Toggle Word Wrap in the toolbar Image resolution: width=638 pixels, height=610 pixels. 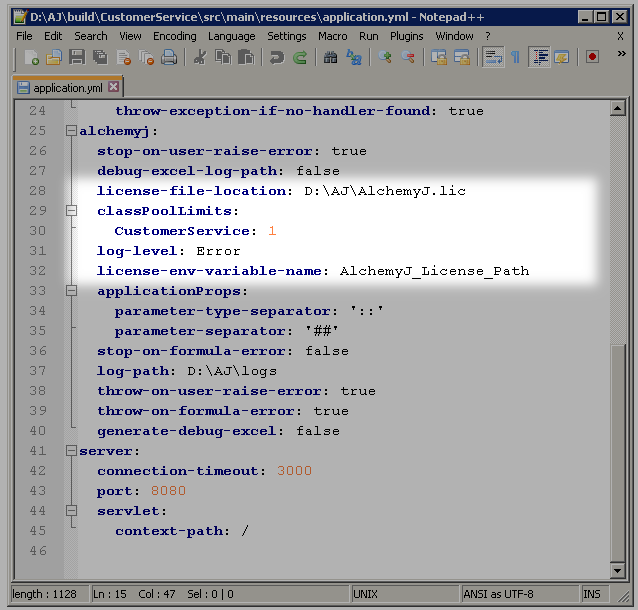pyautogui.click(x=493, y=57)
